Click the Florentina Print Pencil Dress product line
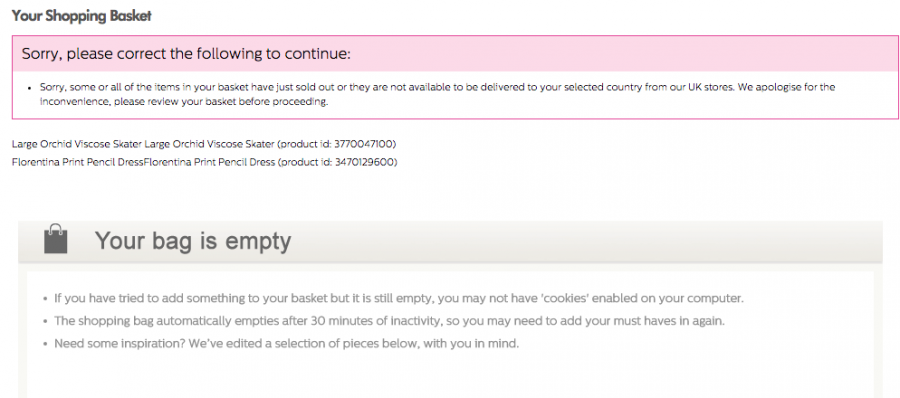The height and width of the screenshot is (398, 900). 204,162
